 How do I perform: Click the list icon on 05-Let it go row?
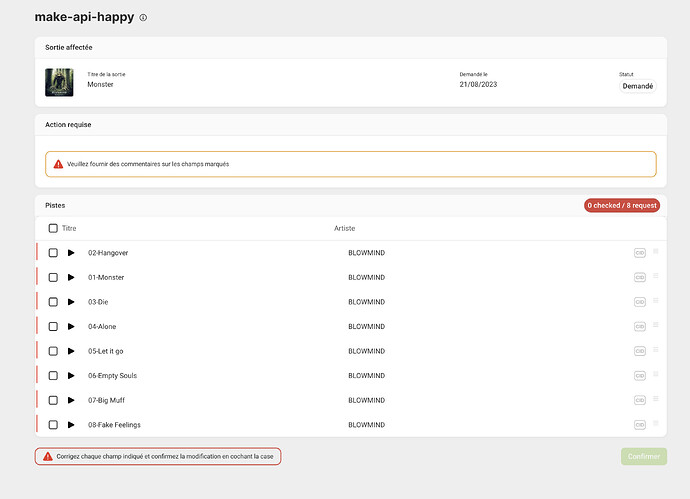point(656,349)
